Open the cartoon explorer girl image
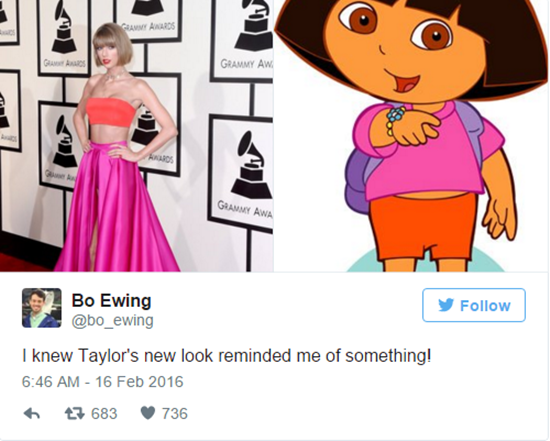This screenshot has width=550, height=441. 411,136
